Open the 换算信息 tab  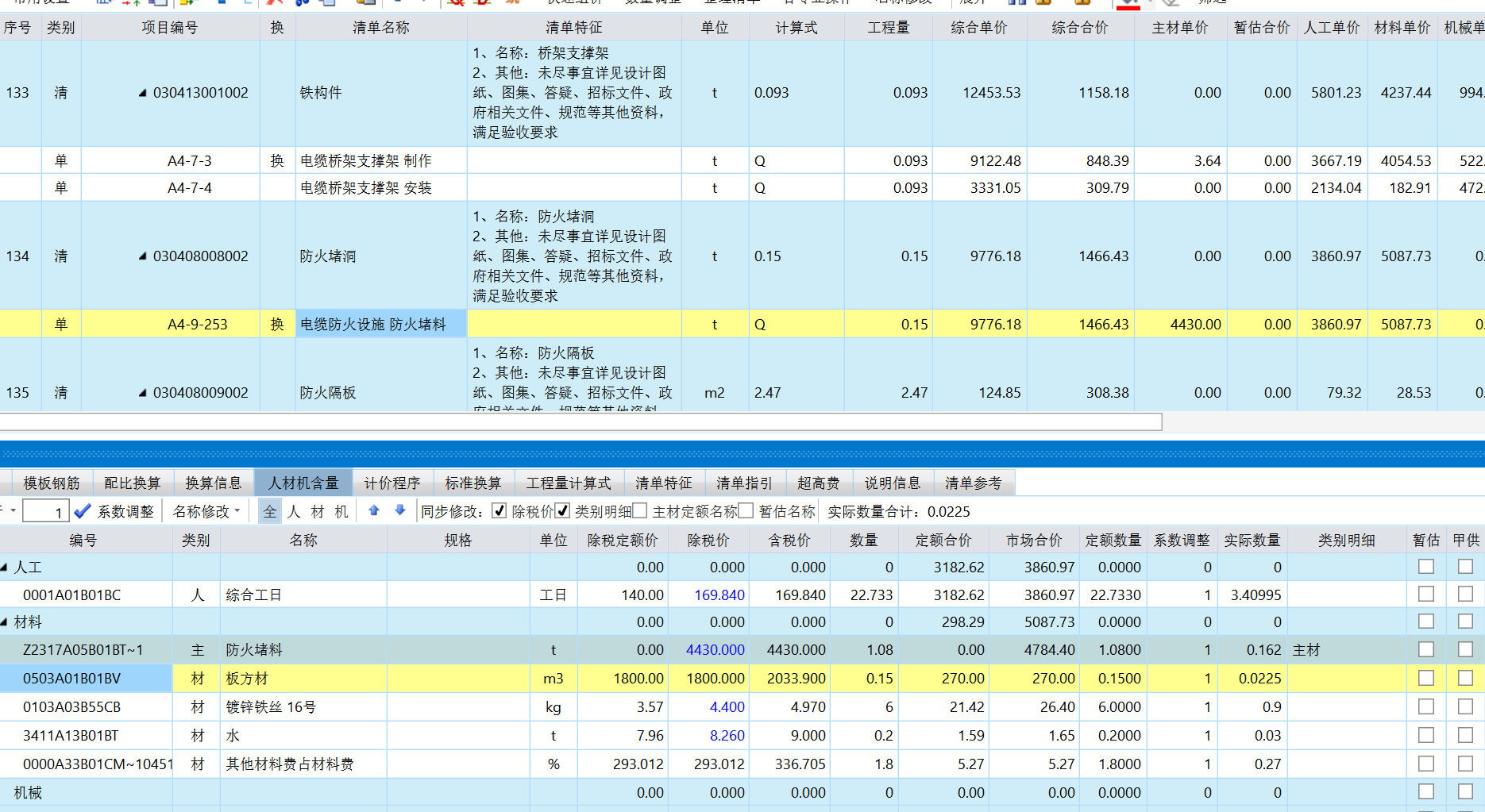point(214,483)
